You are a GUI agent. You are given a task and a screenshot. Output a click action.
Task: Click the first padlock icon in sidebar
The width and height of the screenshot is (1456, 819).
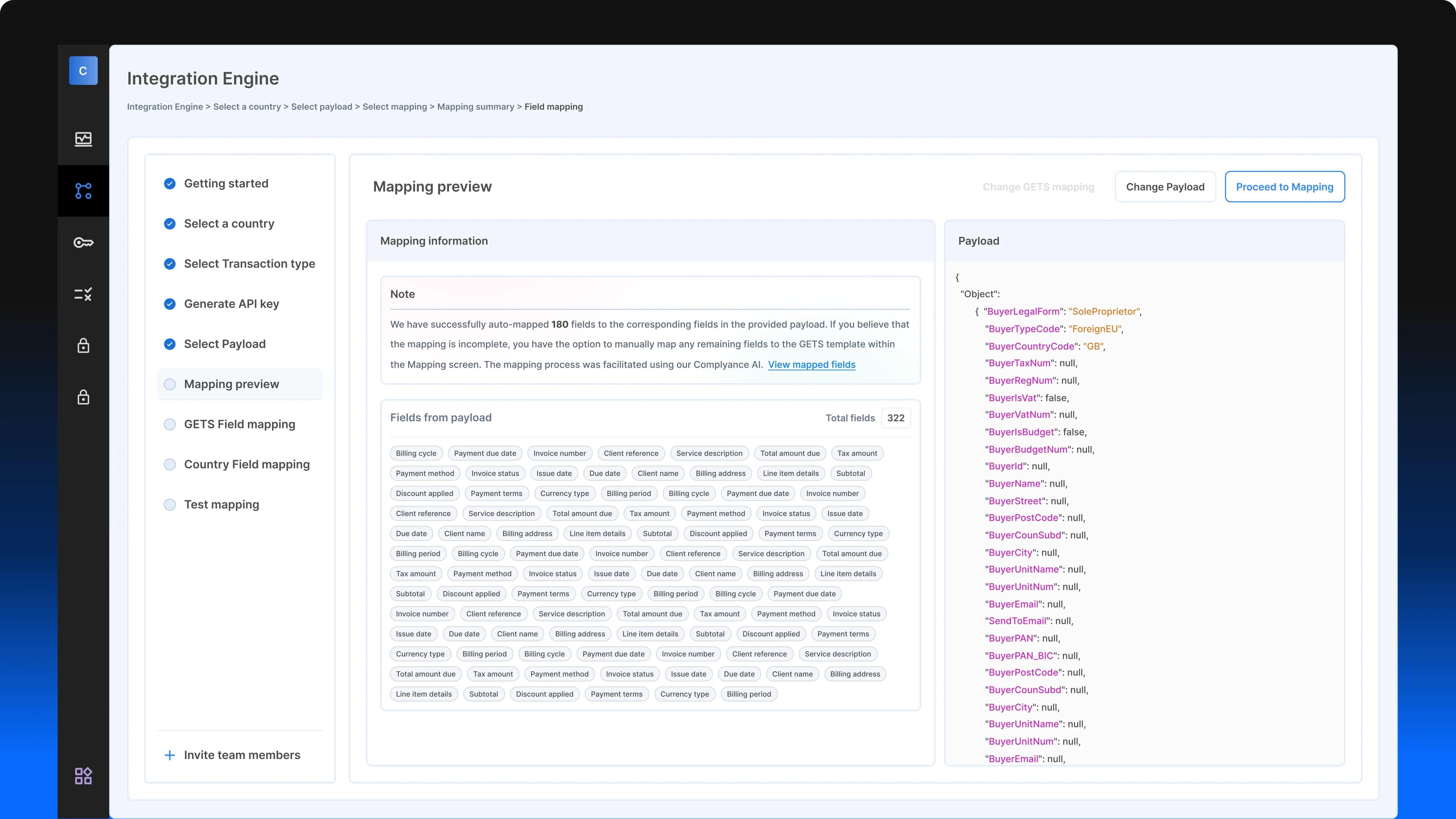pos(83,345)
